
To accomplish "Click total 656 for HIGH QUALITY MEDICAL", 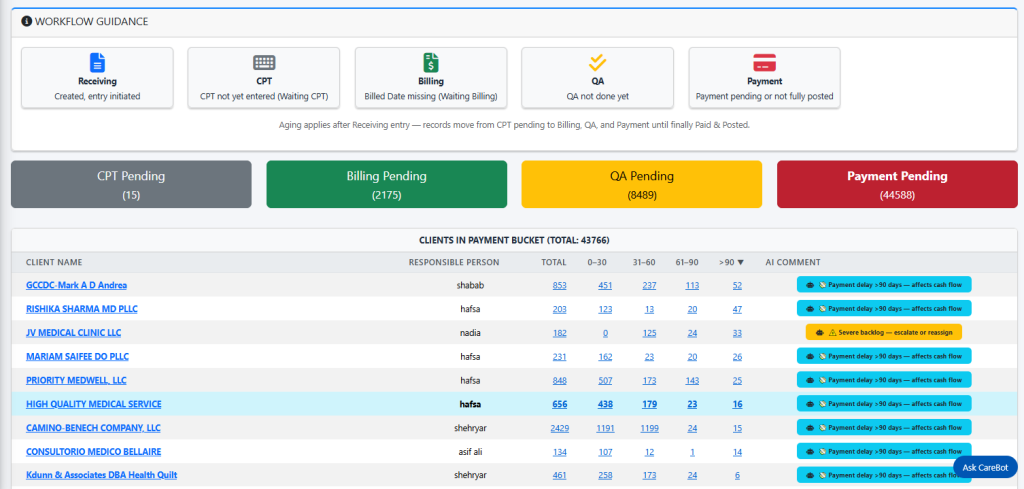I will coord(560,405).
